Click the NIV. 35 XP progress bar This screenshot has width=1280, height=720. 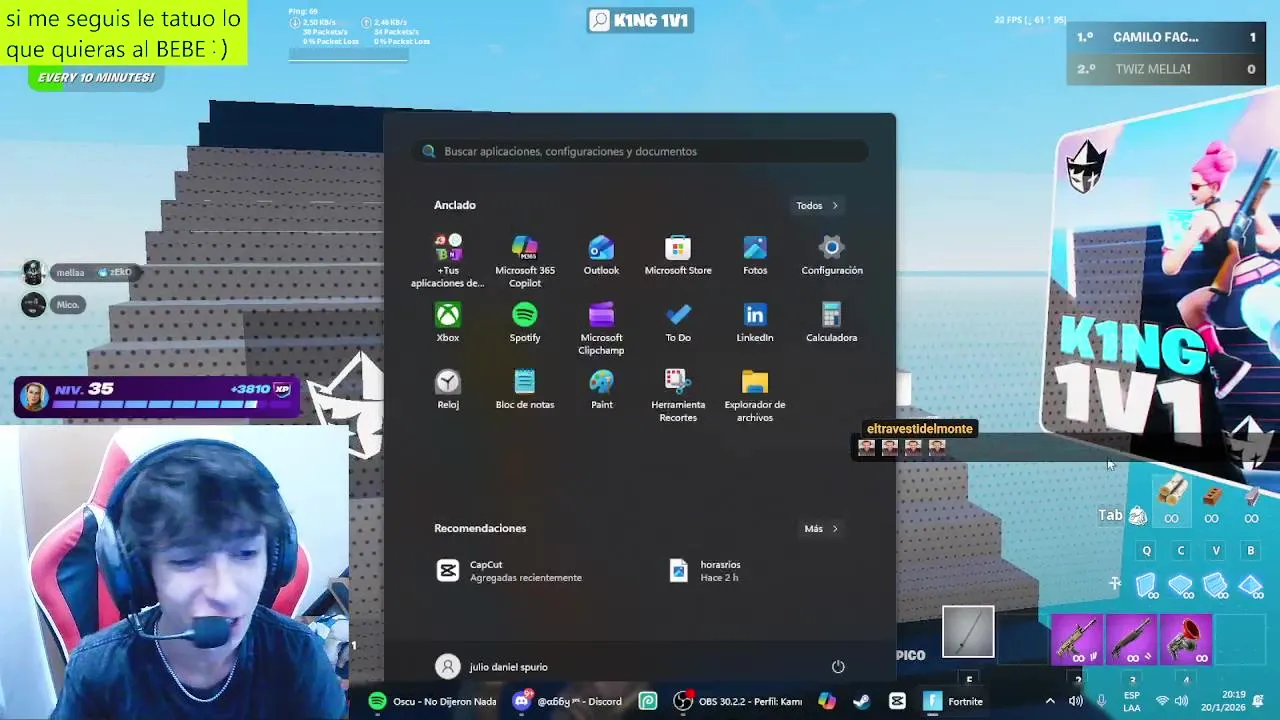[156, 395]
